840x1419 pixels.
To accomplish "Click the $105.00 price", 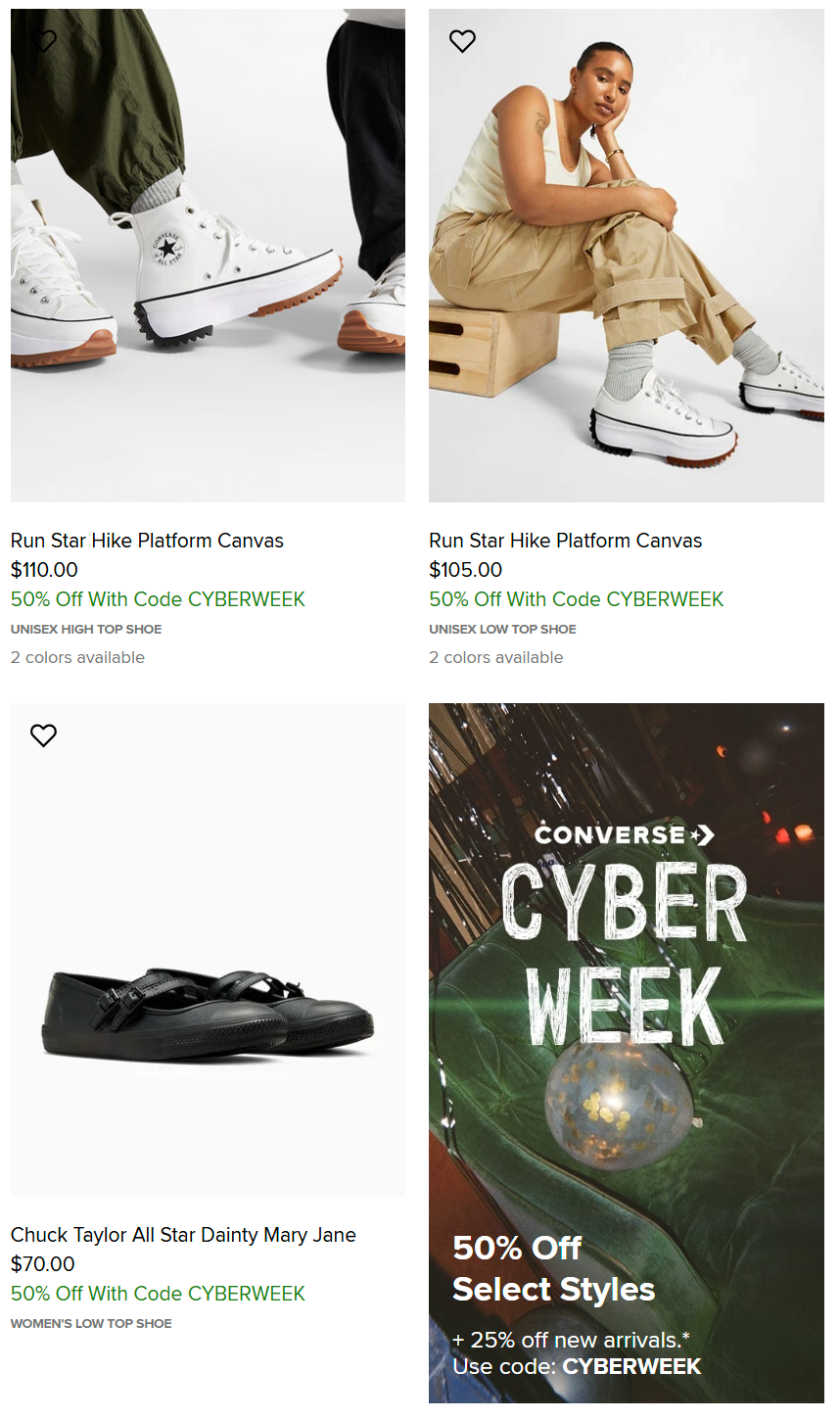I will 466,570.
